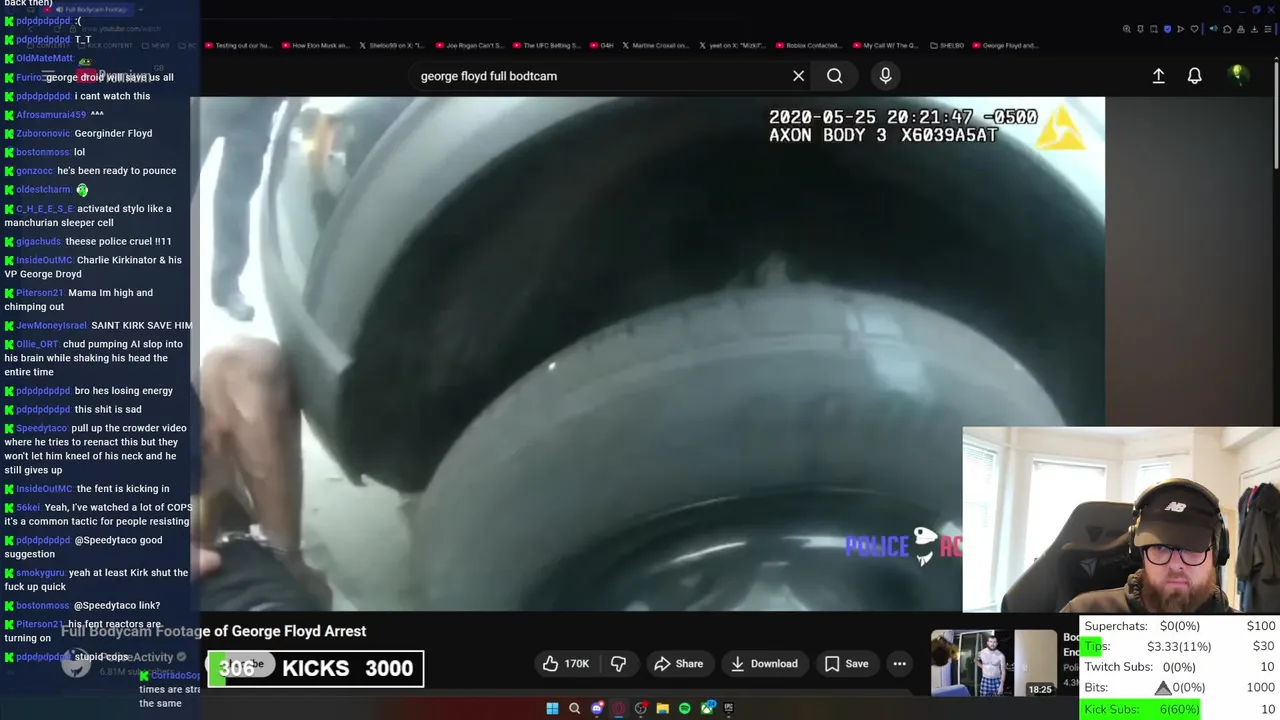The width and height of the screenshot is (1280, 720).
Task: Open the Xbox app from the taskbar
Action: 708,708
